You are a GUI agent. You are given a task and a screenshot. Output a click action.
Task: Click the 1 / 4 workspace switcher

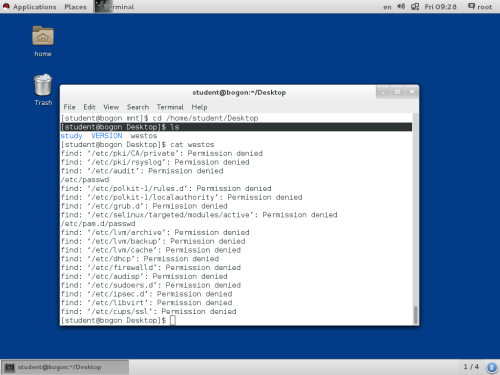[x=471, y=367]
